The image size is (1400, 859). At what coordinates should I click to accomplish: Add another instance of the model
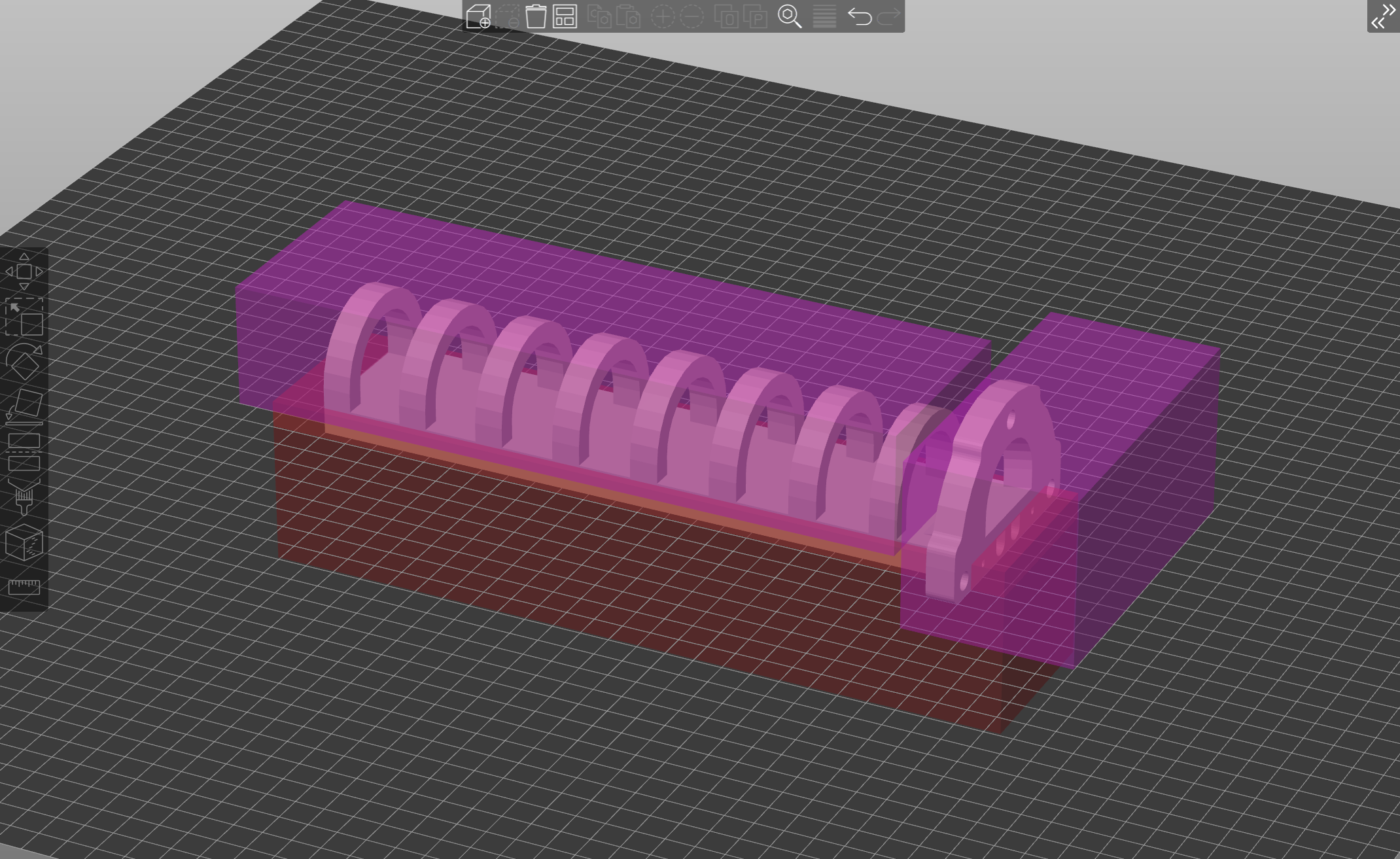pyautogui.click(x=662, y=18)
